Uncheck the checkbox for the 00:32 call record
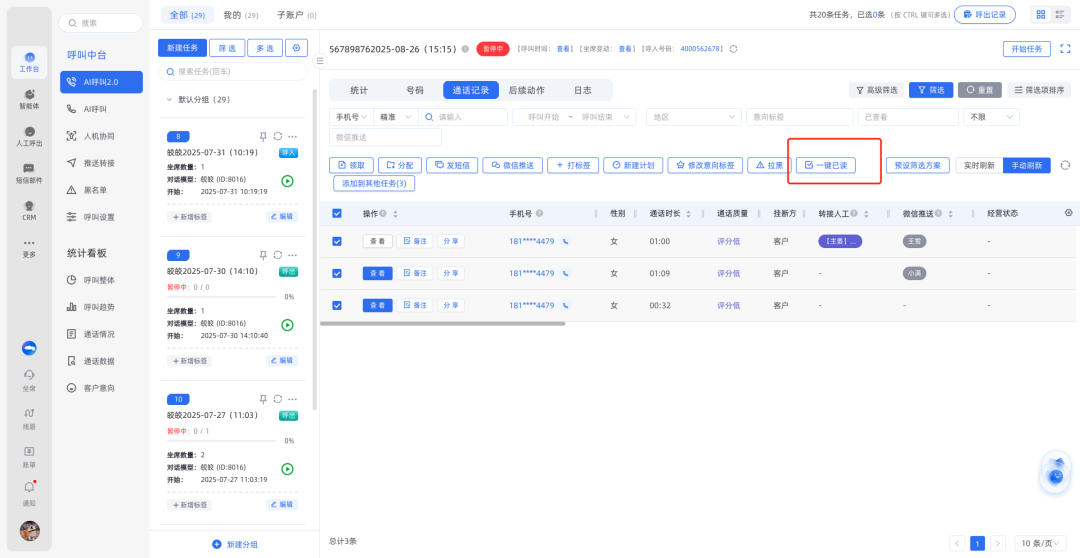1080x558 pixels. tap(337, 305)
